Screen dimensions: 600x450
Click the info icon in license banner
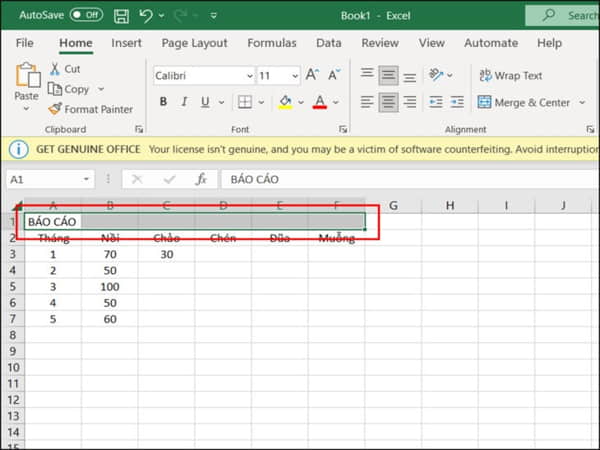tap(18, 149)
